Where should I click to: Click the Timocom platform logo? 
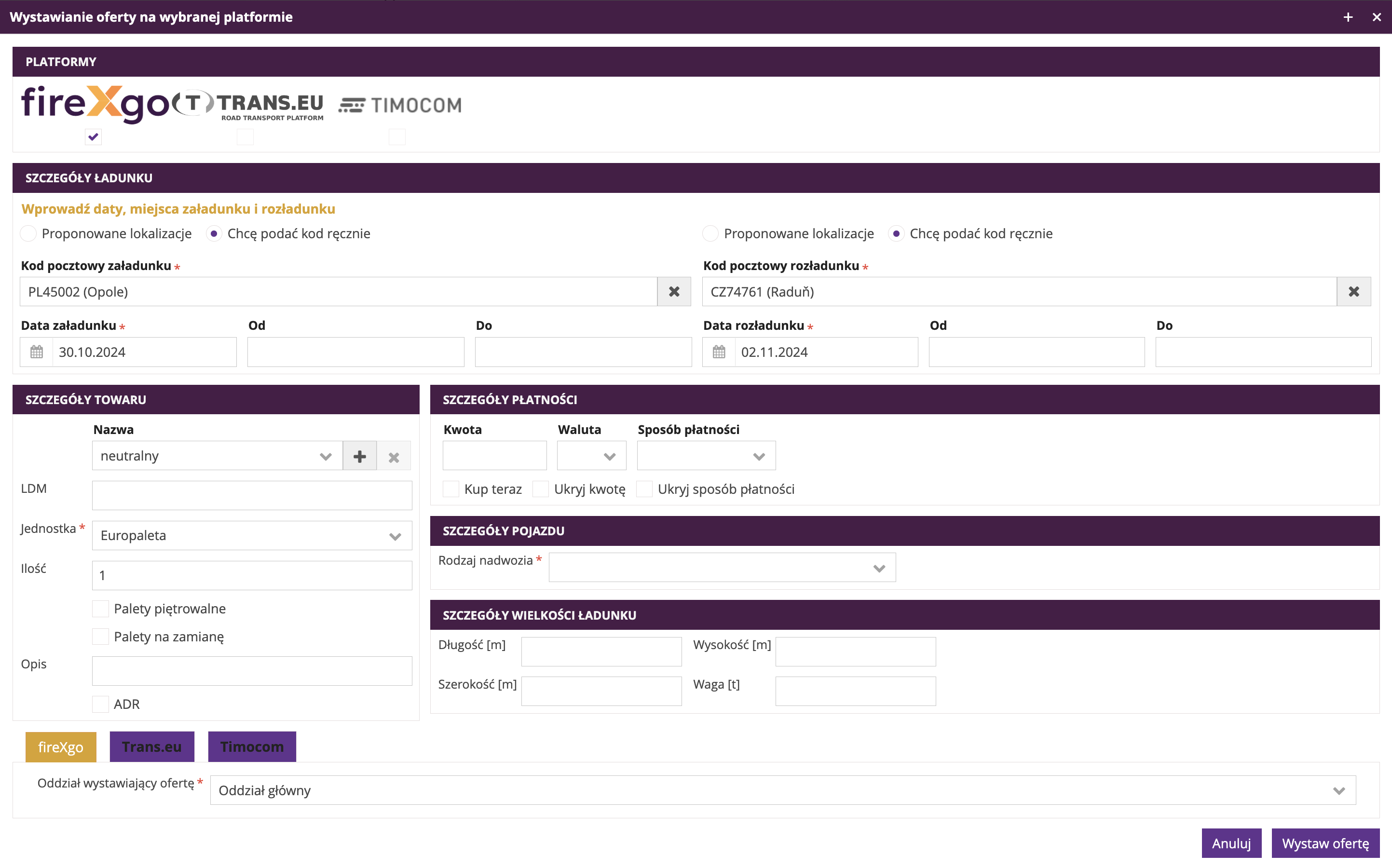(x=400, y=105)
